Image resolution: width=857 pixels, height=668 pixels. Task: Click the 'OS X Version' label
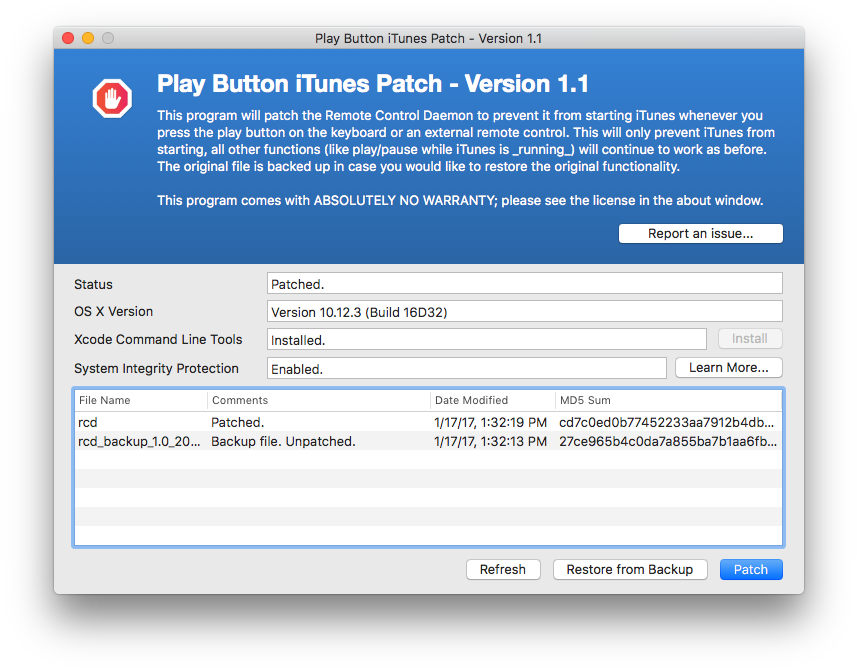click(114, 312)
